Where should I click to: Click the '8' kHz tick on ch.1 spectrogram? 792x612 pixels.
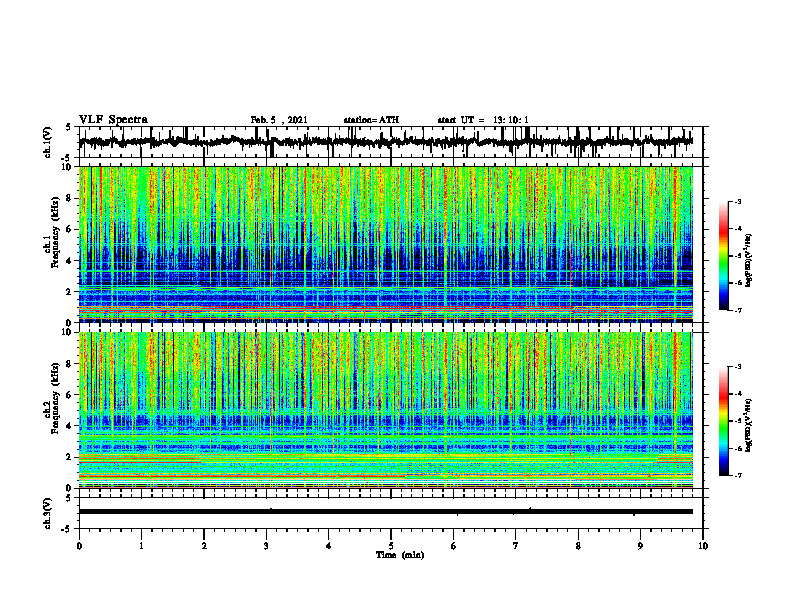[69, 198]
